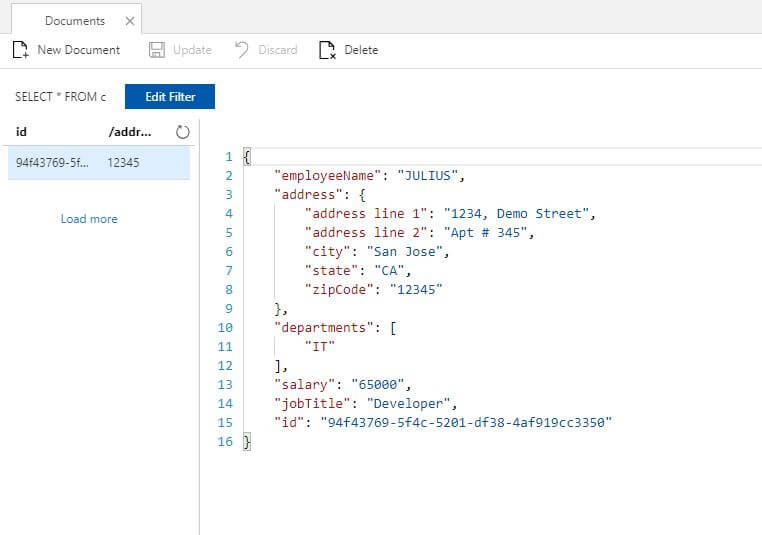Screen dimensions: 762x535
Task: Switch to the Documents tab
Action: pyautogui.click(x=74, y=21)
